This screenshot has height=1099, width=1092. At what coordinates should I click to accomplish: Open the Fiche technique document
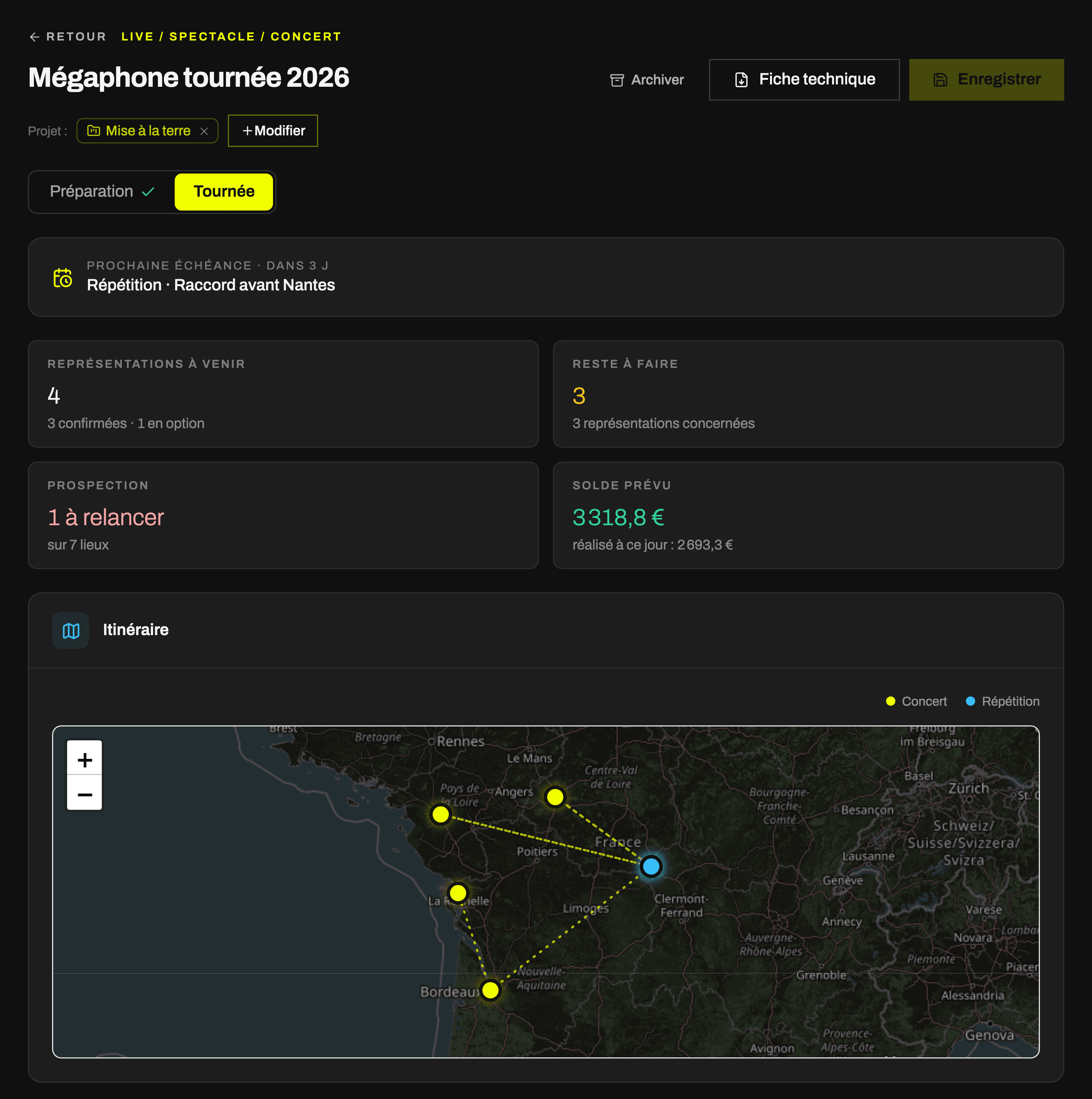coord(804,80)
